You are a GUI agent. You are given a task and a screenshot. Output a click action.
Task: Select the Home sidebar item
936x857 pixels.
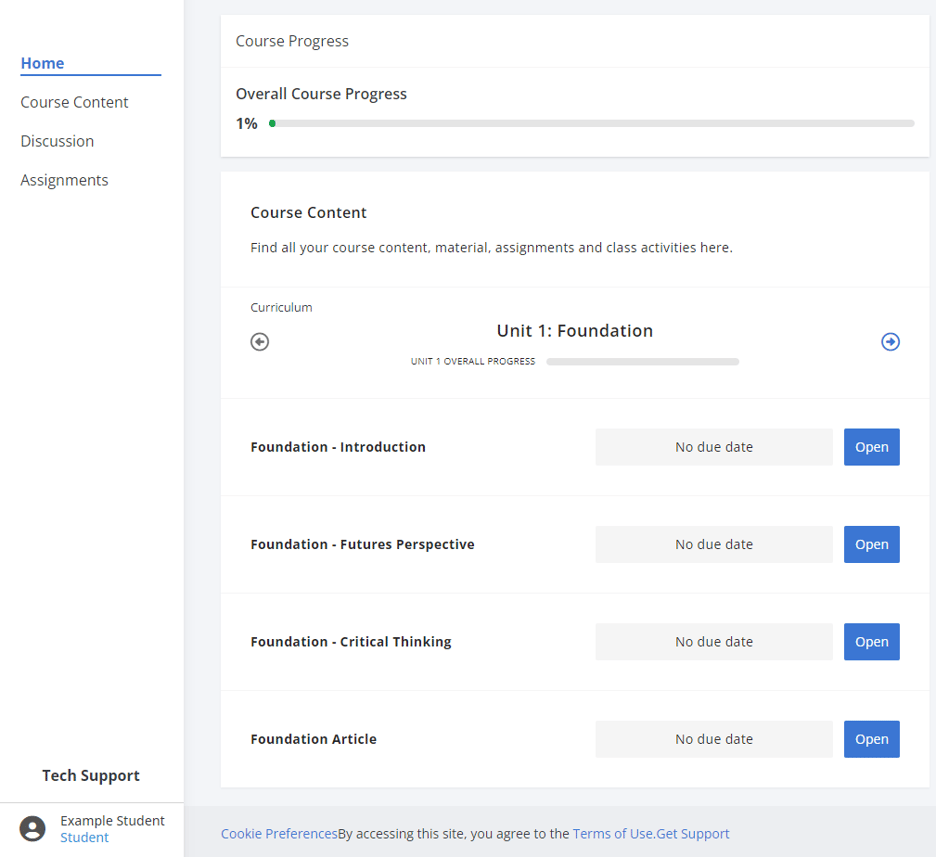(x=42, y=63)
